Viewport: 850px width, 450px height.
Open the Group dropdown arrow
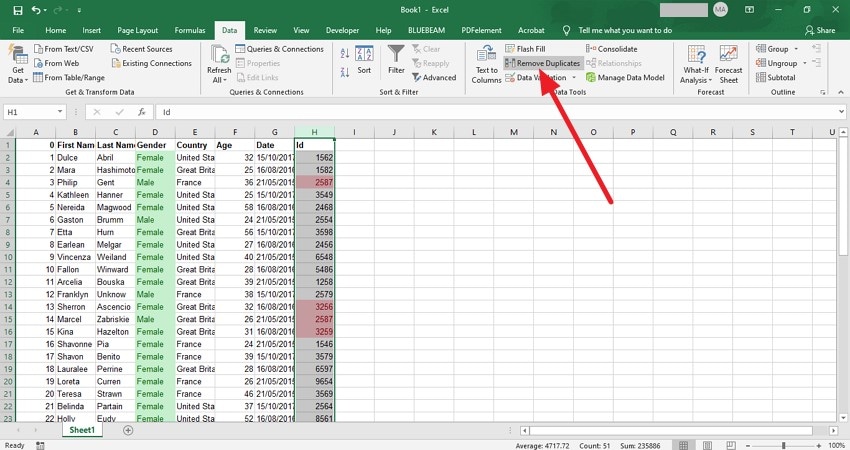click(x=796, y=49)
